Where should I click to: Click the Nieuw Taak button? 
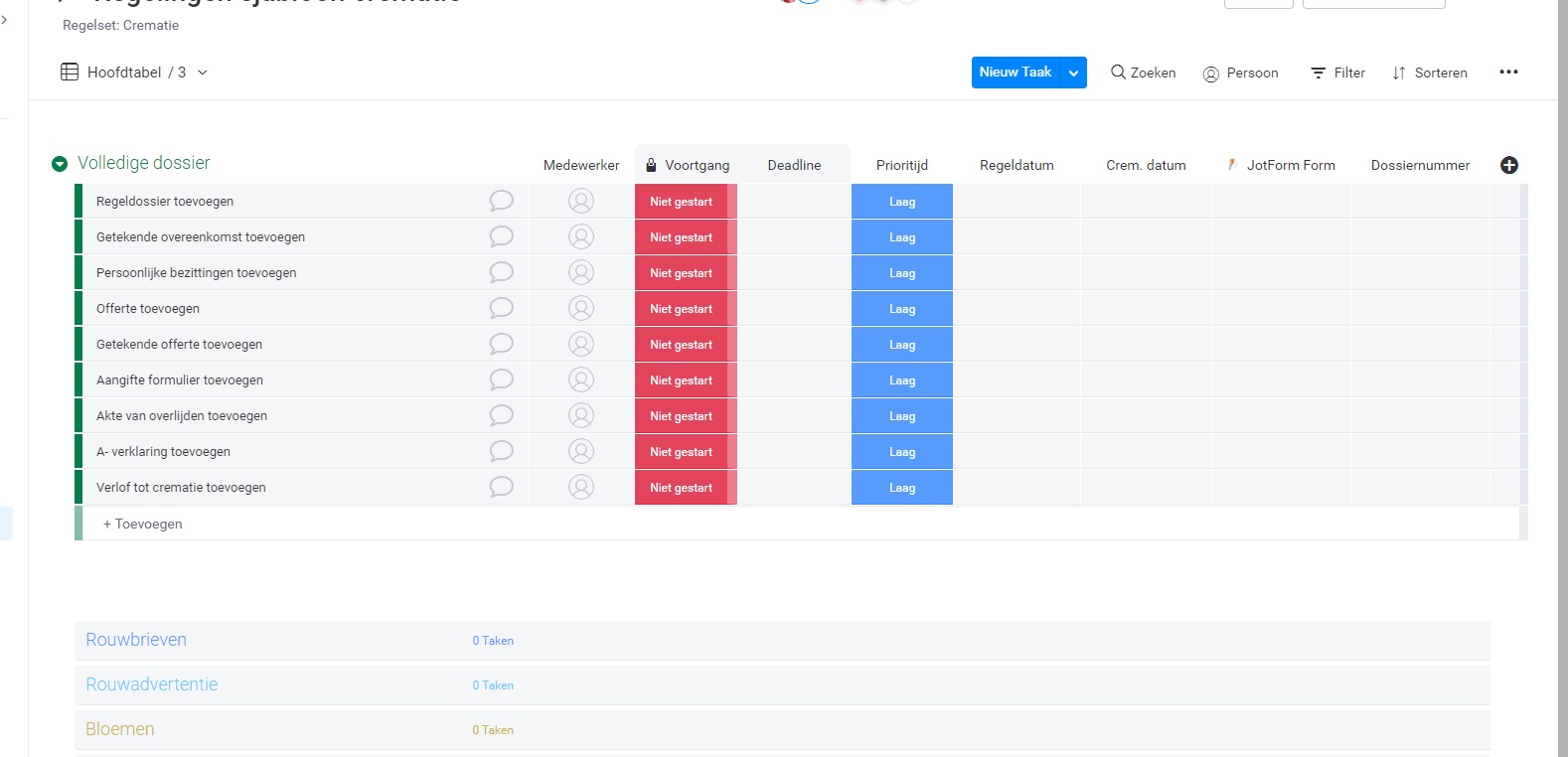click(1016, 73)
